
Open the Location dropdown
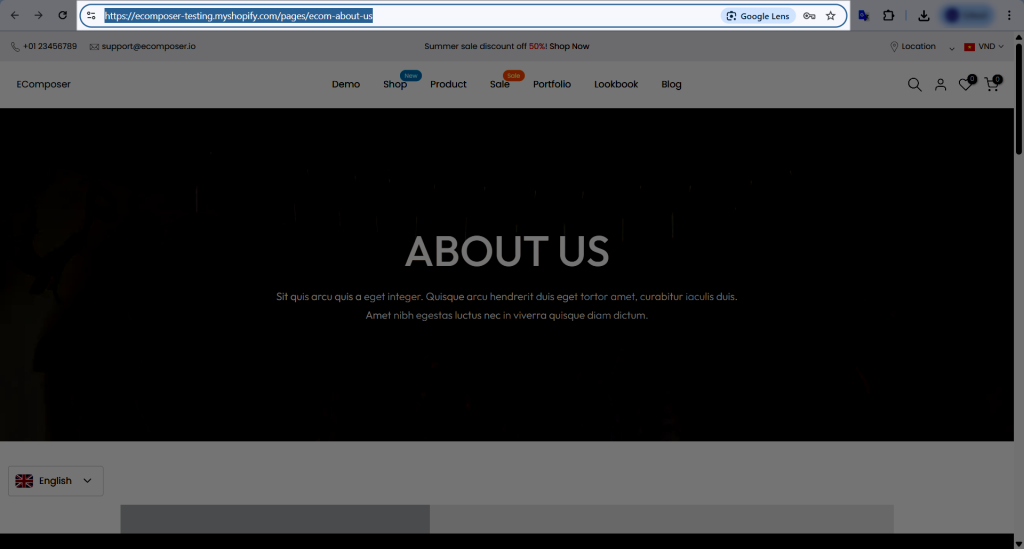click(x=921, y=46)
